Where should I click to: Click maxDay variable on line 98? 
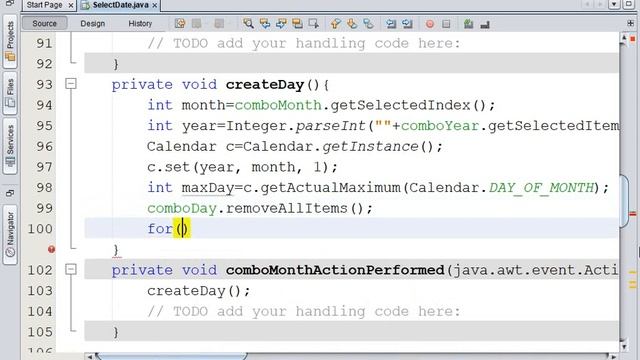[x=207, y=188]
